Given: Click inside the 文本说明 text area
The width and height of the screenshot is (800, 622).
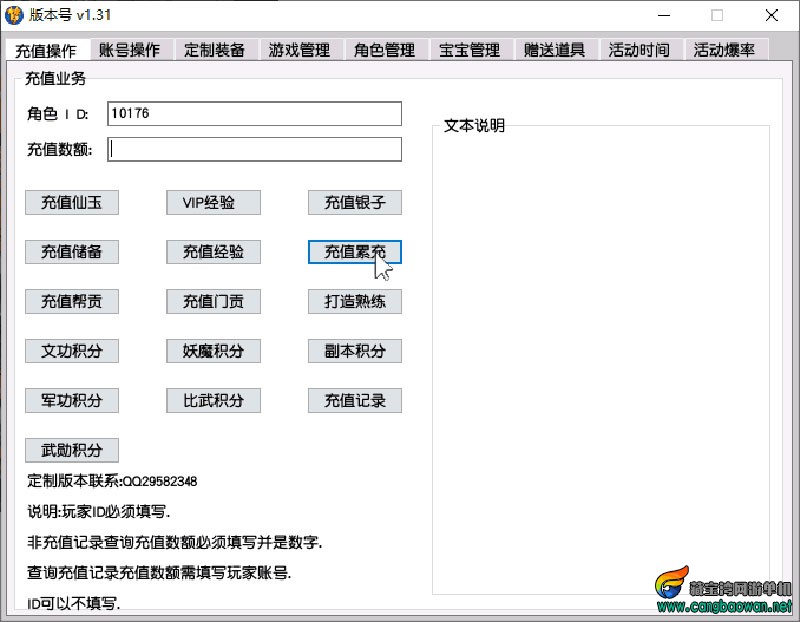Looking at the screenshot, I should [x=601, y=362].
